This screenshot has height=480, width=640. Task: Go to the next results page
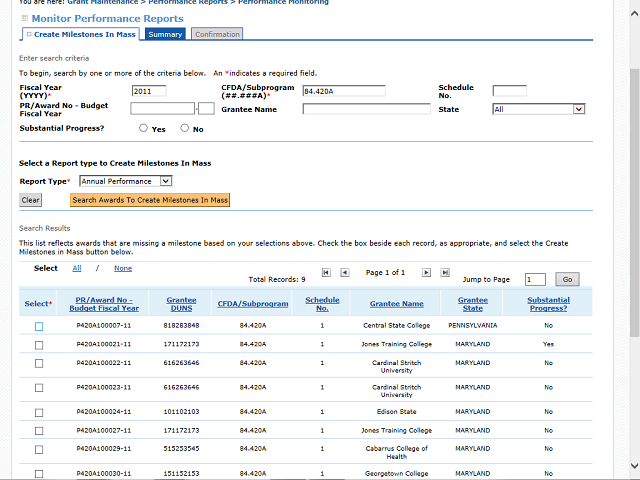coord(426,272)
